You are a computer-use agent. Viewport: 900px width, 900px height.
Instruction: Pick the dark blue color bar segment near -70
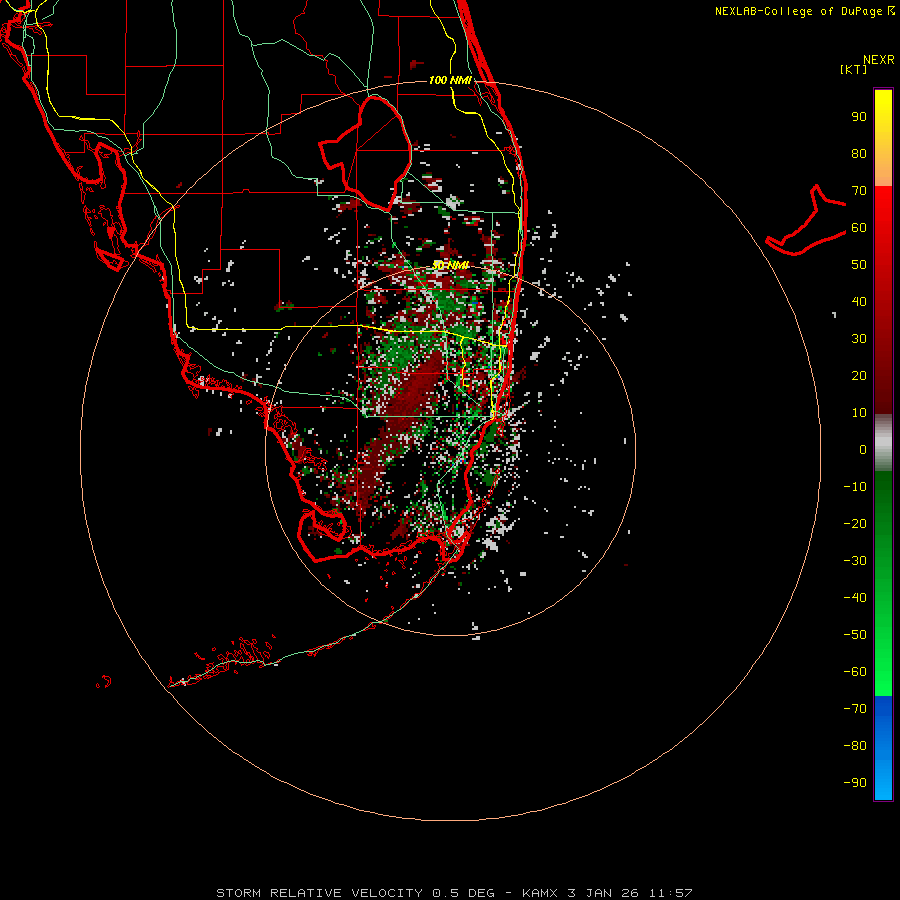click(883, 709)
